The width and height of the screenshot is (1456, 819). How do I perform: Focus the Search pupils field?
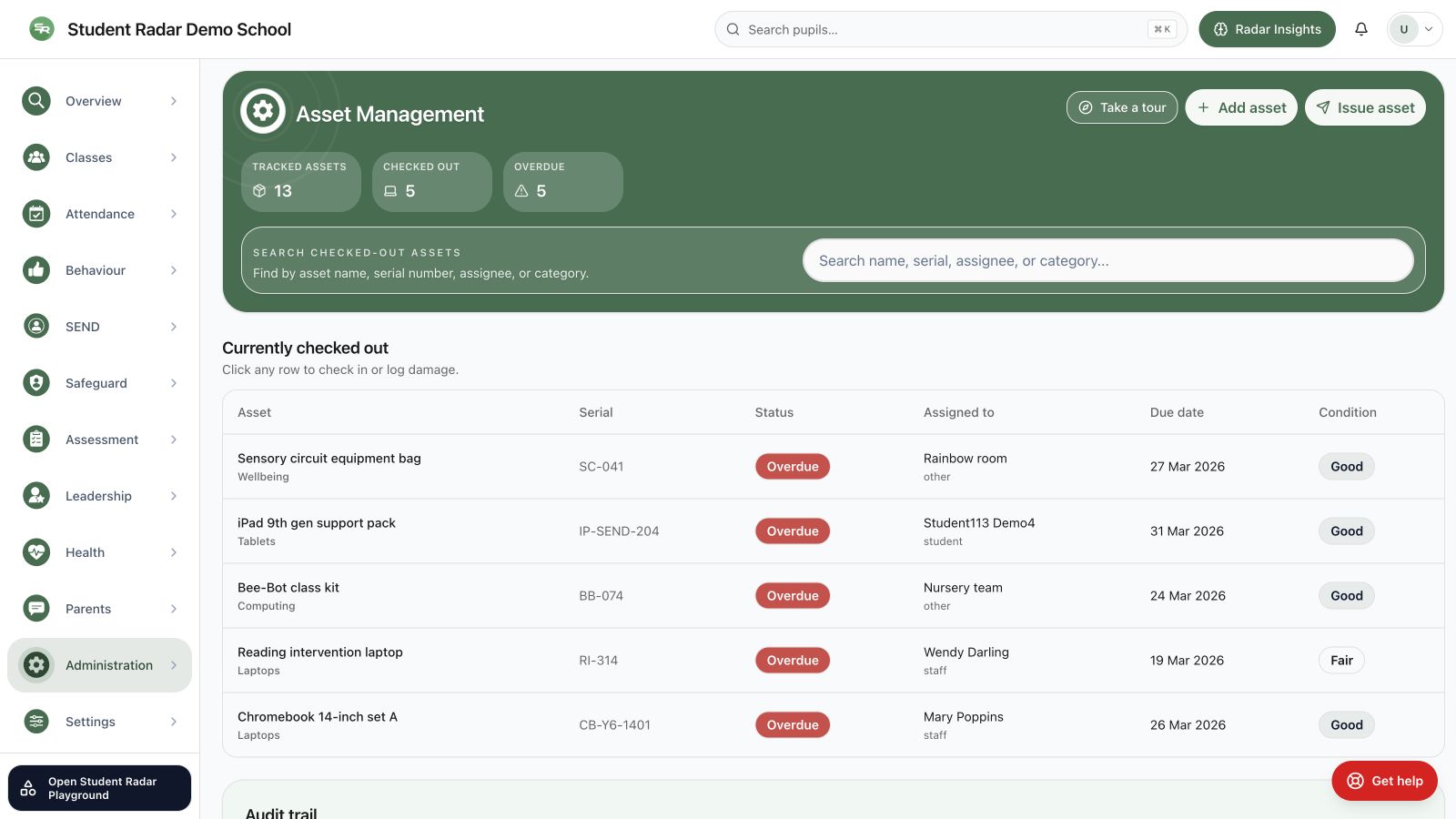coord(951,29)
